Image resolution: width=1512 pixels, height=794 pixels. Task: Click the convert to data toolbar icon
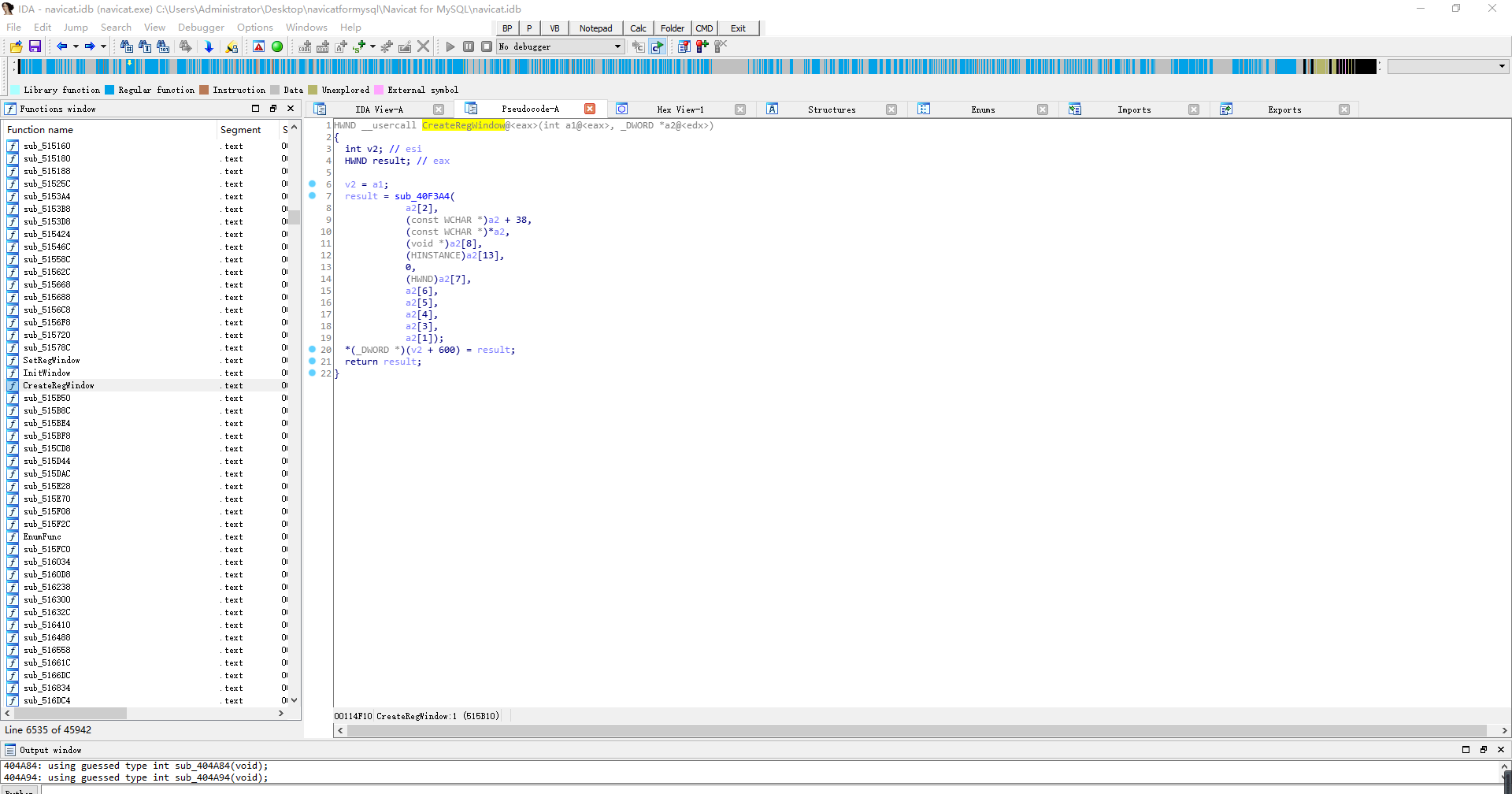click(x=323, y=46)
